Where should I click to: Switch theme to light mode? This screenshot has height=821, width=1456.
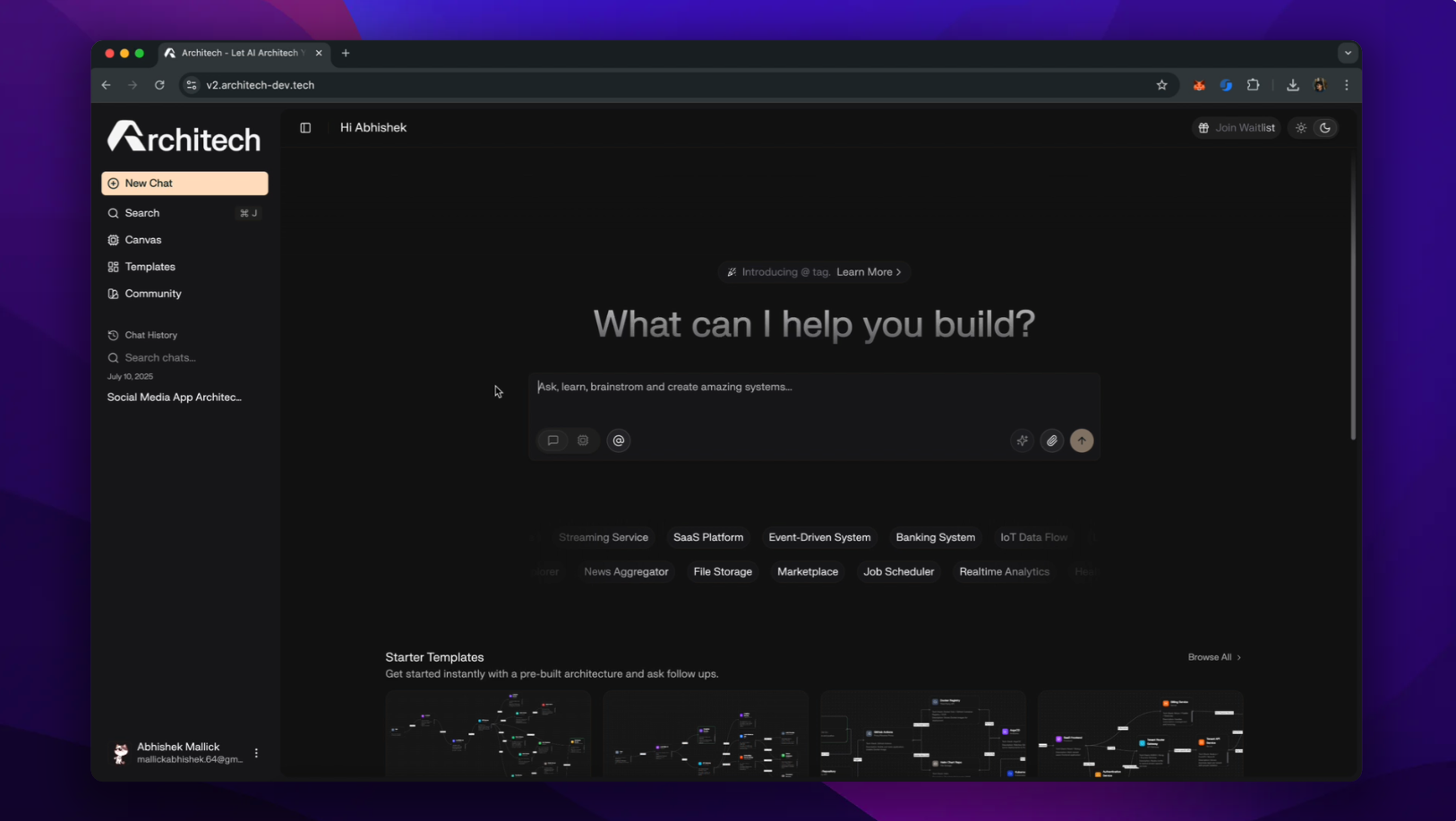pyautogui.click(x=1301, y=127)
